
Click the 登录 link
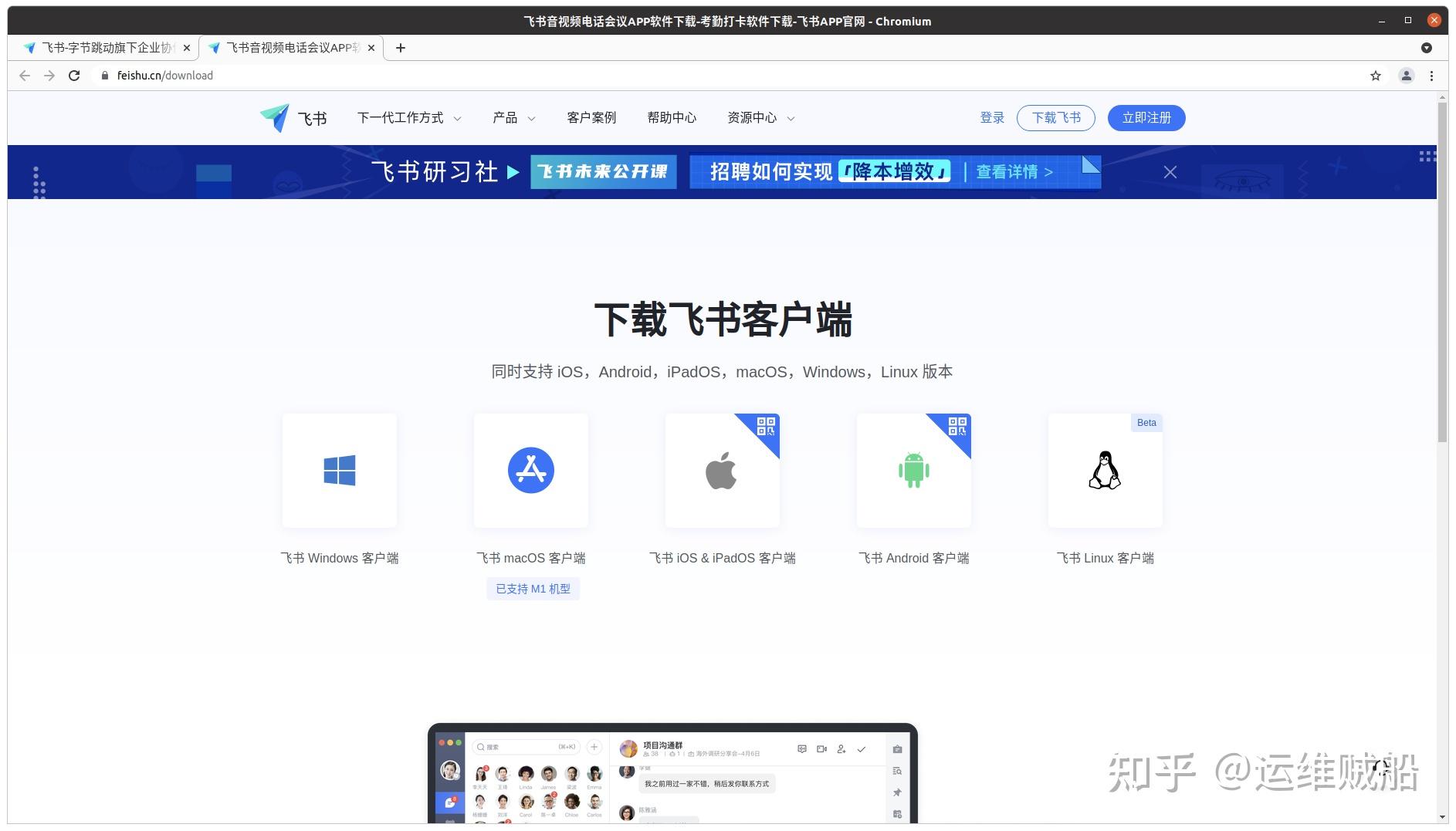click(x=992, y=118)
